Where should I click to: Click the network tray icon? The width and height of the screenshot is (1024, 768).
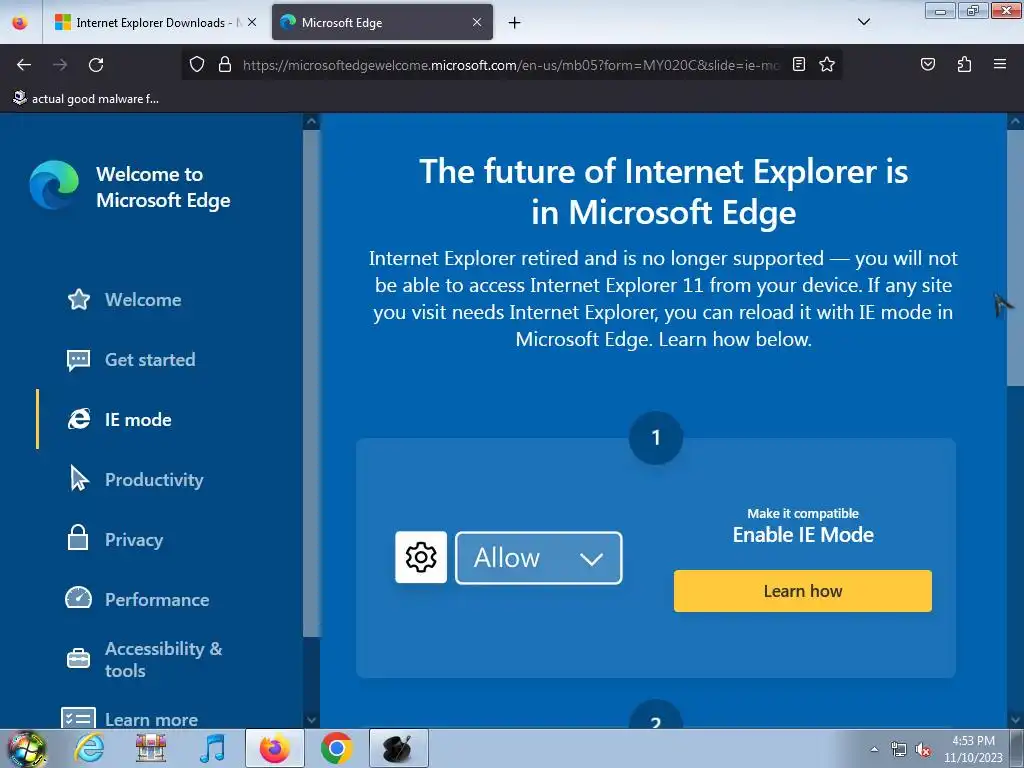click(x=899, y=750)
